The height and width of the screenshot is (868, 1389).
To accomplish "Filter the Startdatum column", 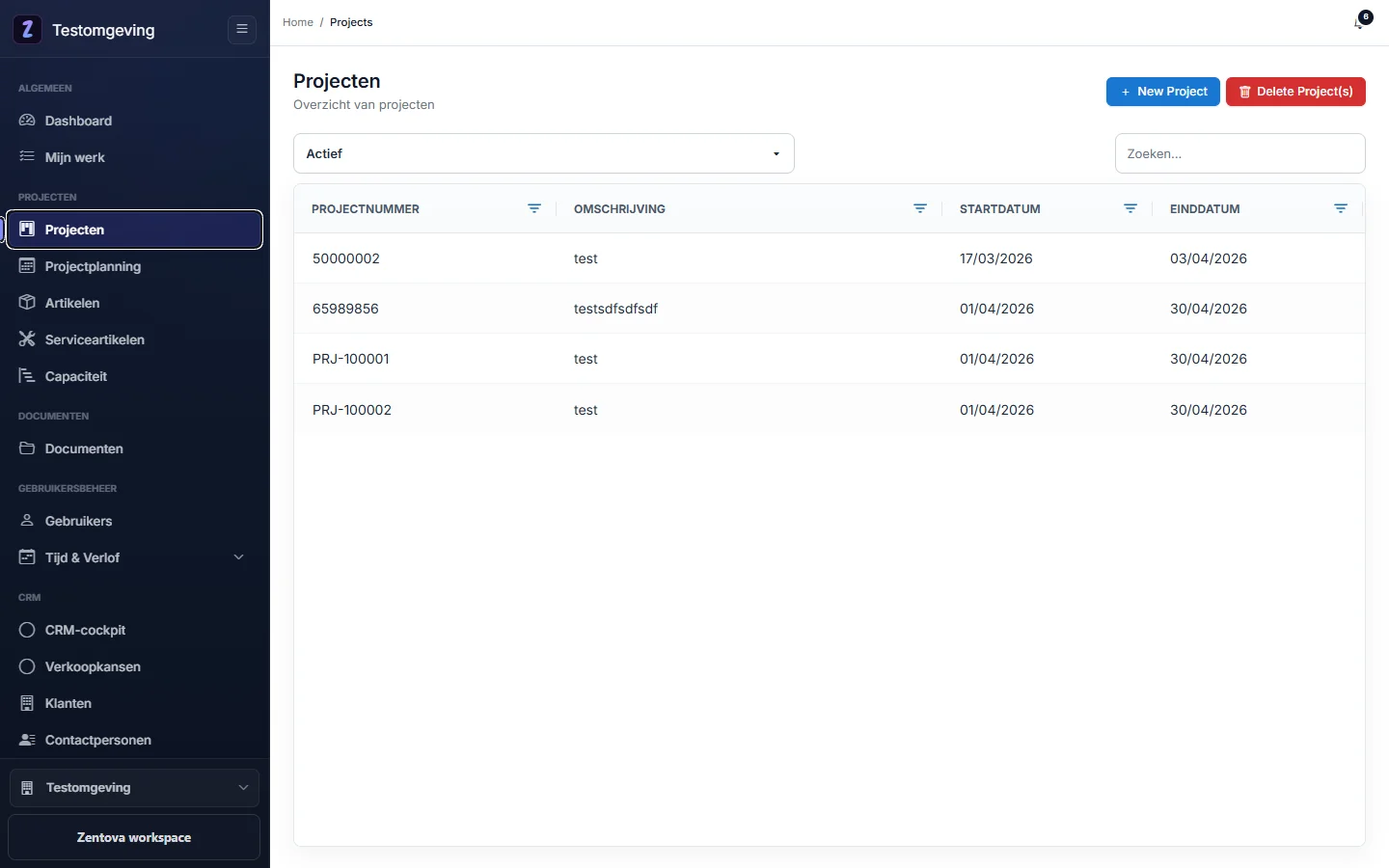I will click(1130, 208).
